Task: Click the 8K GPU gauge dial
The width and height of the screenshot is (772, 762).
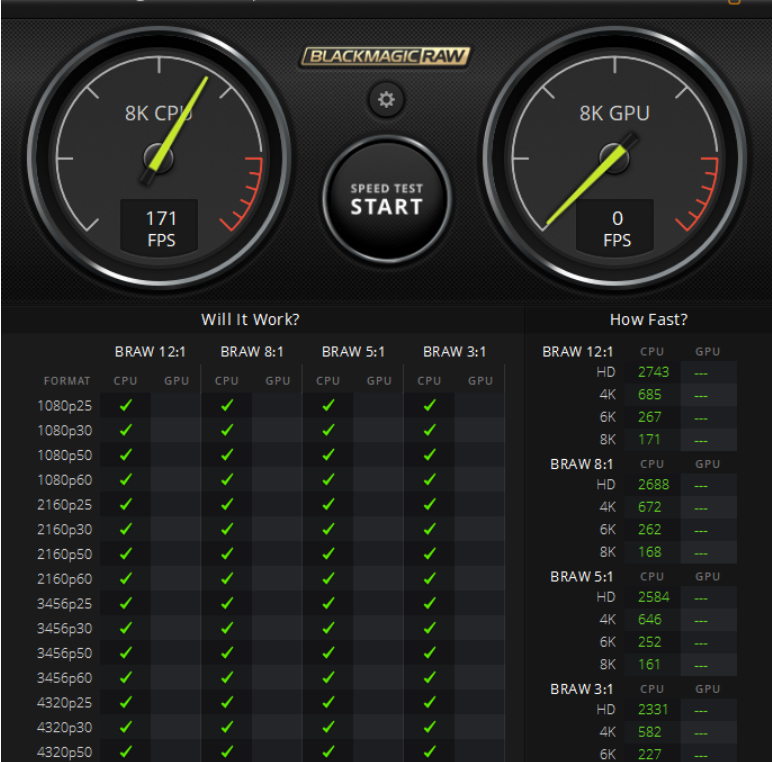Action: coord(615,158)
